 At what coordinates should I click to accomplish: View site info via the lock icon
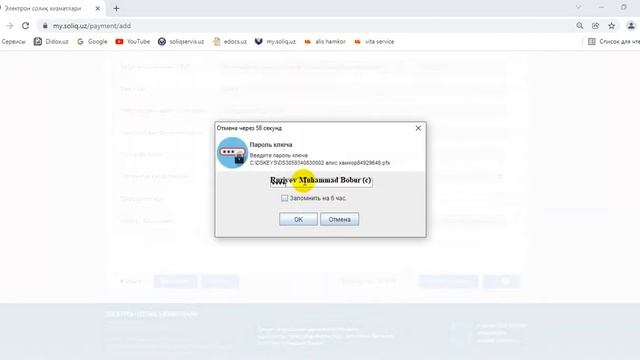(x=45, y=26)
